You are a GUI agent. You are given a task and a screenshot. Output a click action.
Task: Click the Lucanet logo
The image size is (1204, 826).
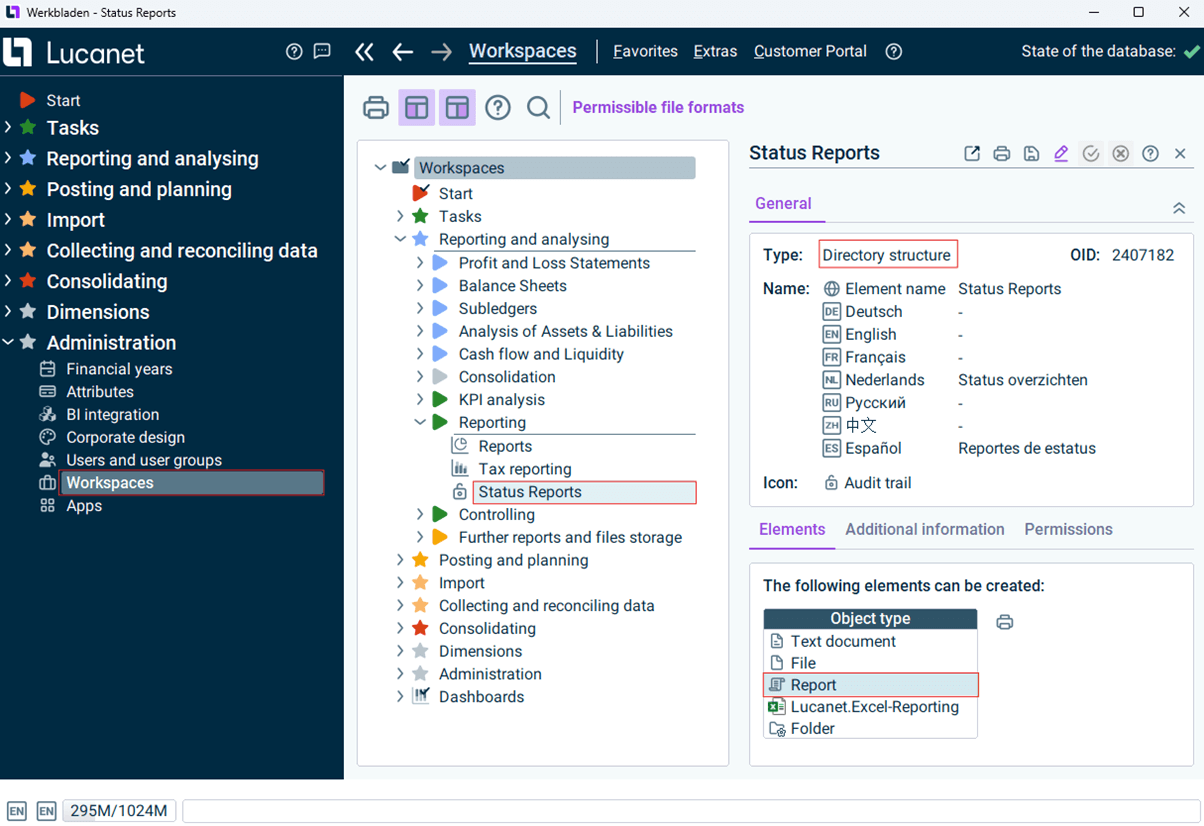pyautogui.click(x=74, y=52)
